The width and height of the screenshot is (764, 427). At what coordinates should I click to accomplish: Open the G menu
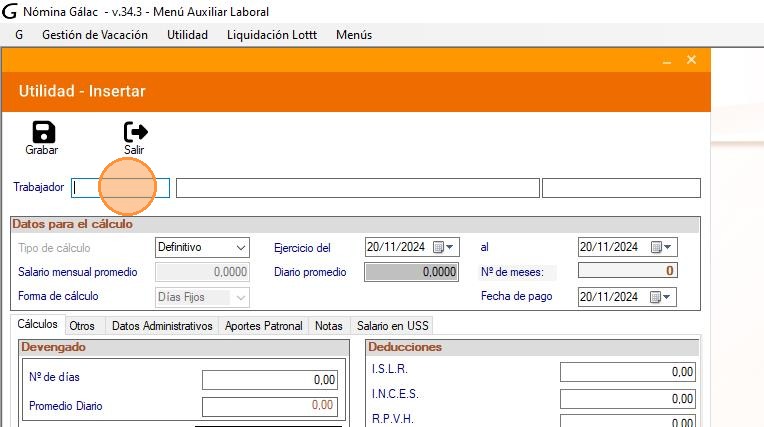click(x=19, y=35)
